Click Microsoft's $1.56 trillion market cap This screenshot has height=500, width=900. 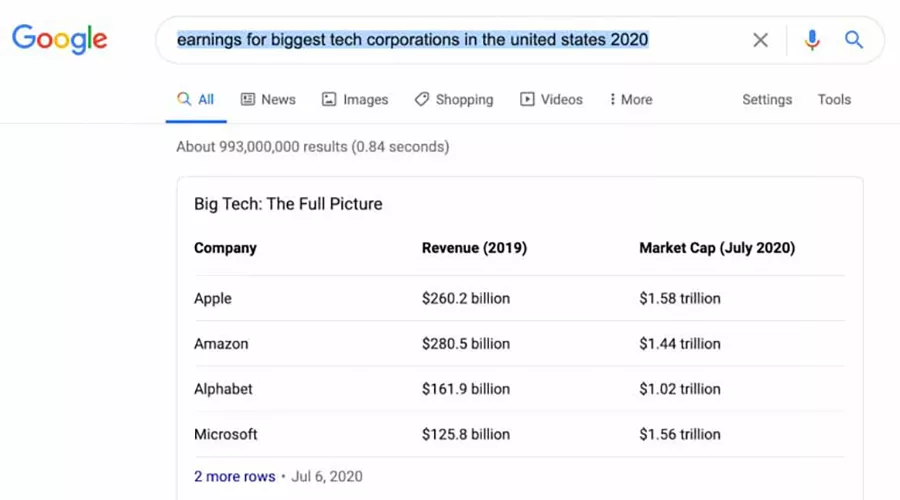click(680, 434)
